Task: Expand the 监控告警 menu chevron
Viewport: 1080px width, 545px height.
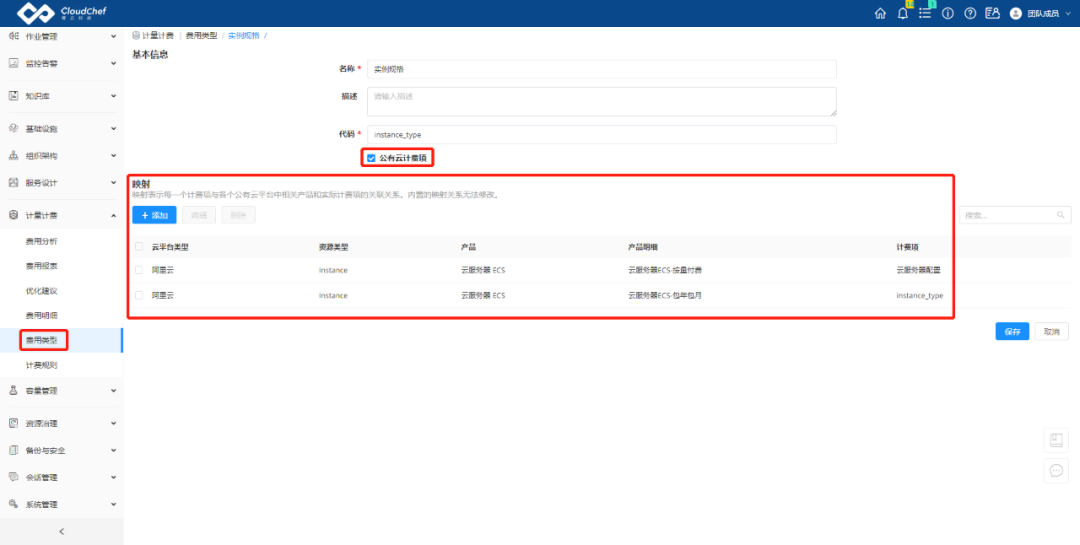Action: click(114, 63)
